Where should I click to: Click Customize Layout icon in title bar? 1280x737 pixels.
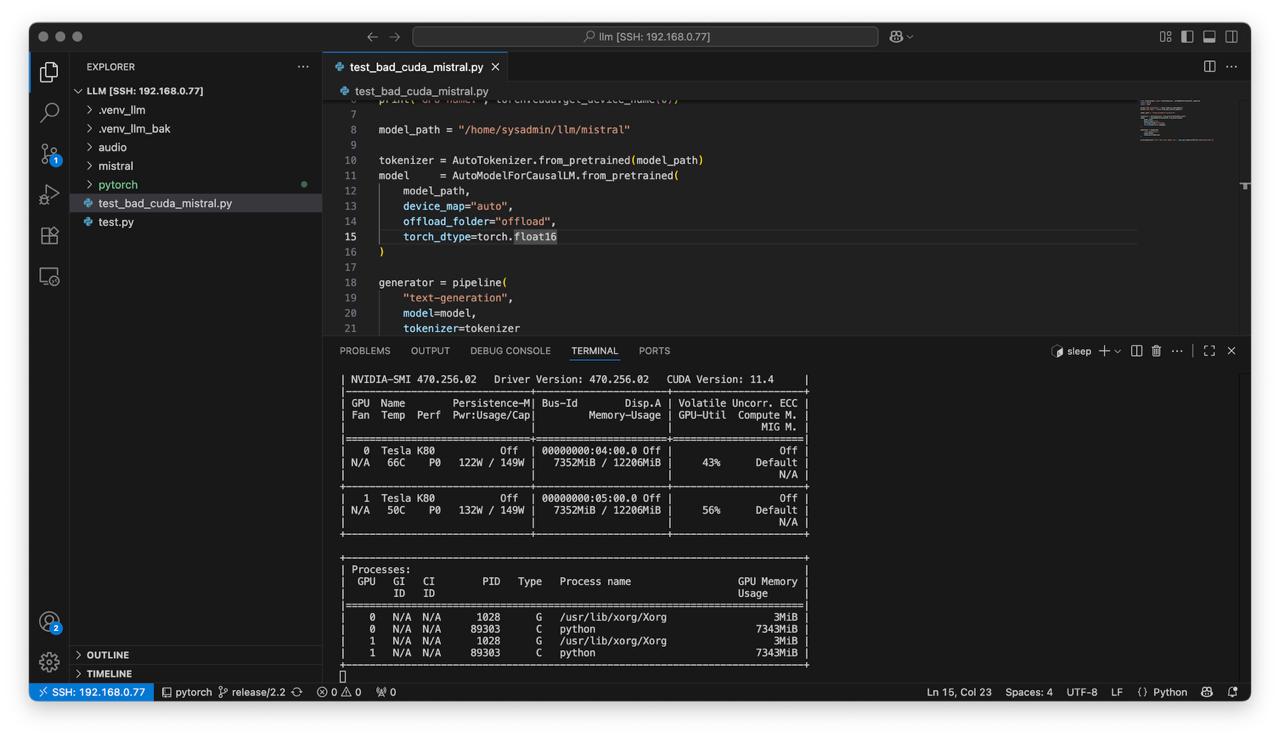pos(1165,36)
